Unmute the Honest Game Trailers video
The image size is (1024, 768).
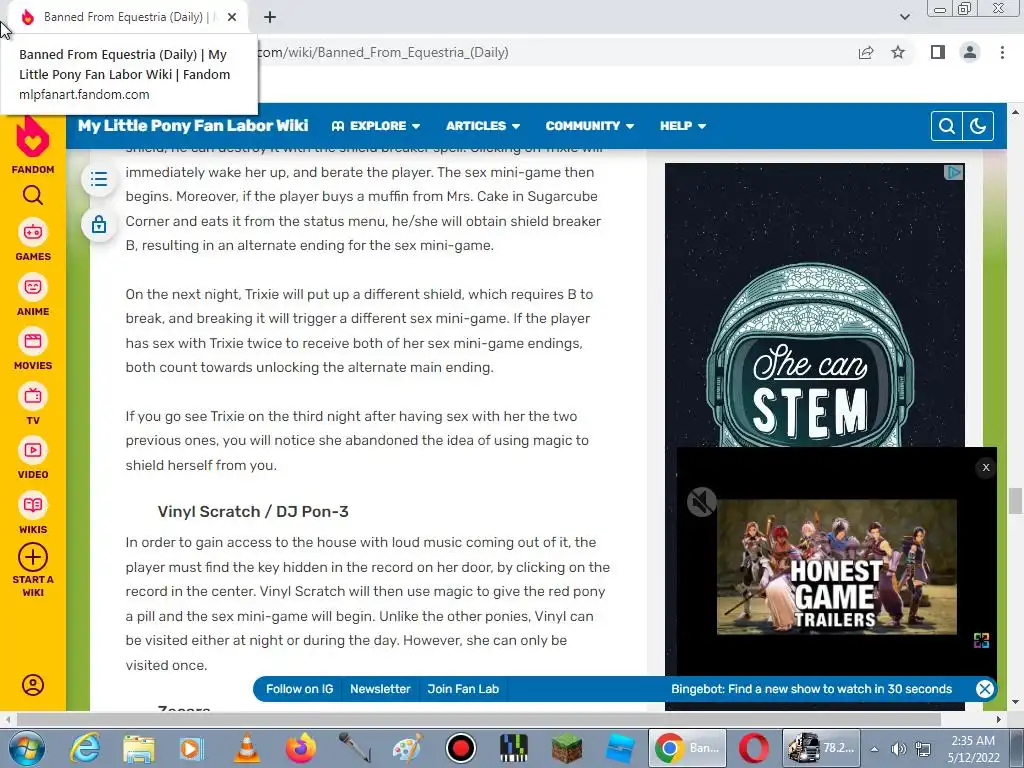(x=701, y=502)
